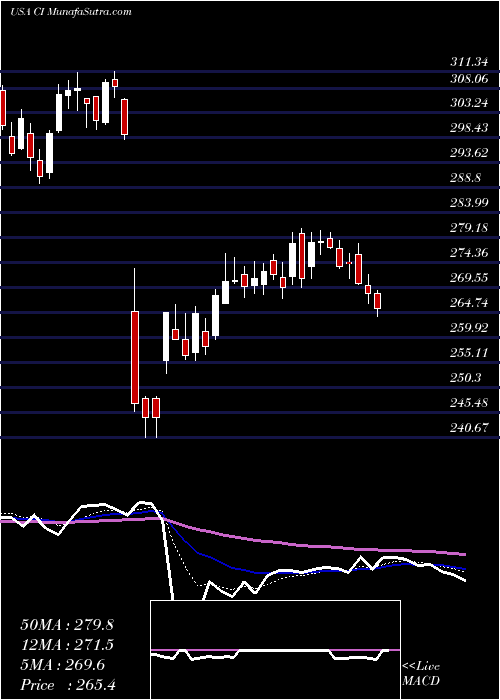
Task: Click the 240.67 price label
Action: coord(469,428)
